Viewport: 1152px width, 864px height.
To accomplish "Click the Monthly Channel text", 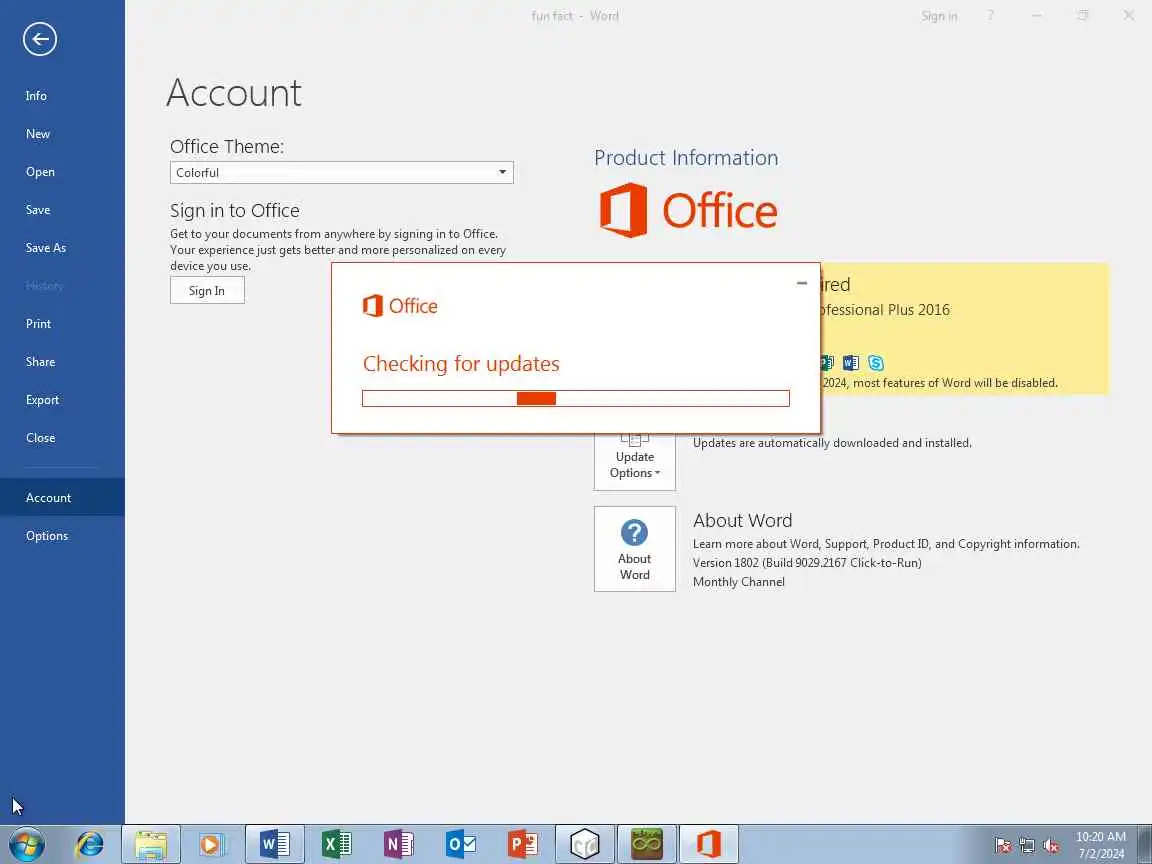I will tap(738, 582).
